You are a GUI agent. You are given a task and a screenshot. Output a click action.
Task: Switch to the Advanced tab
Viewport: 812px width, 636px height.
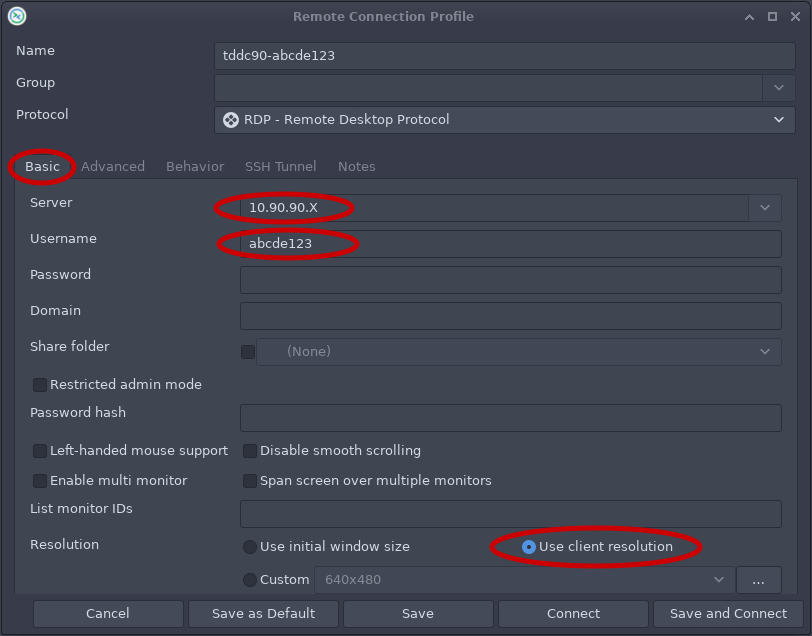tap(113, 167)
